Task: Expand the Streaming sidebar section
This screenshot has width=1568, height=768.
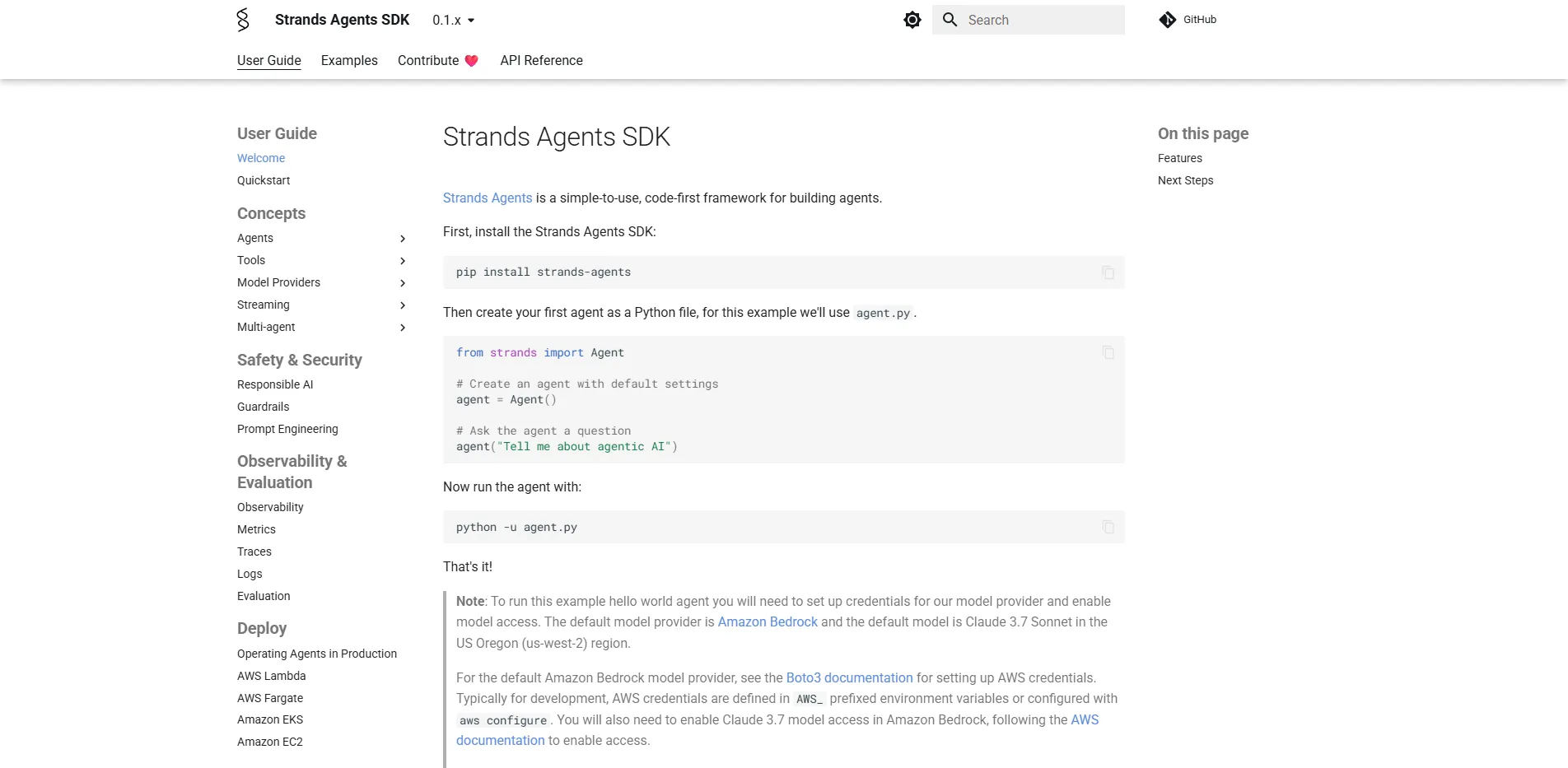Action: (x=403, y=305)
